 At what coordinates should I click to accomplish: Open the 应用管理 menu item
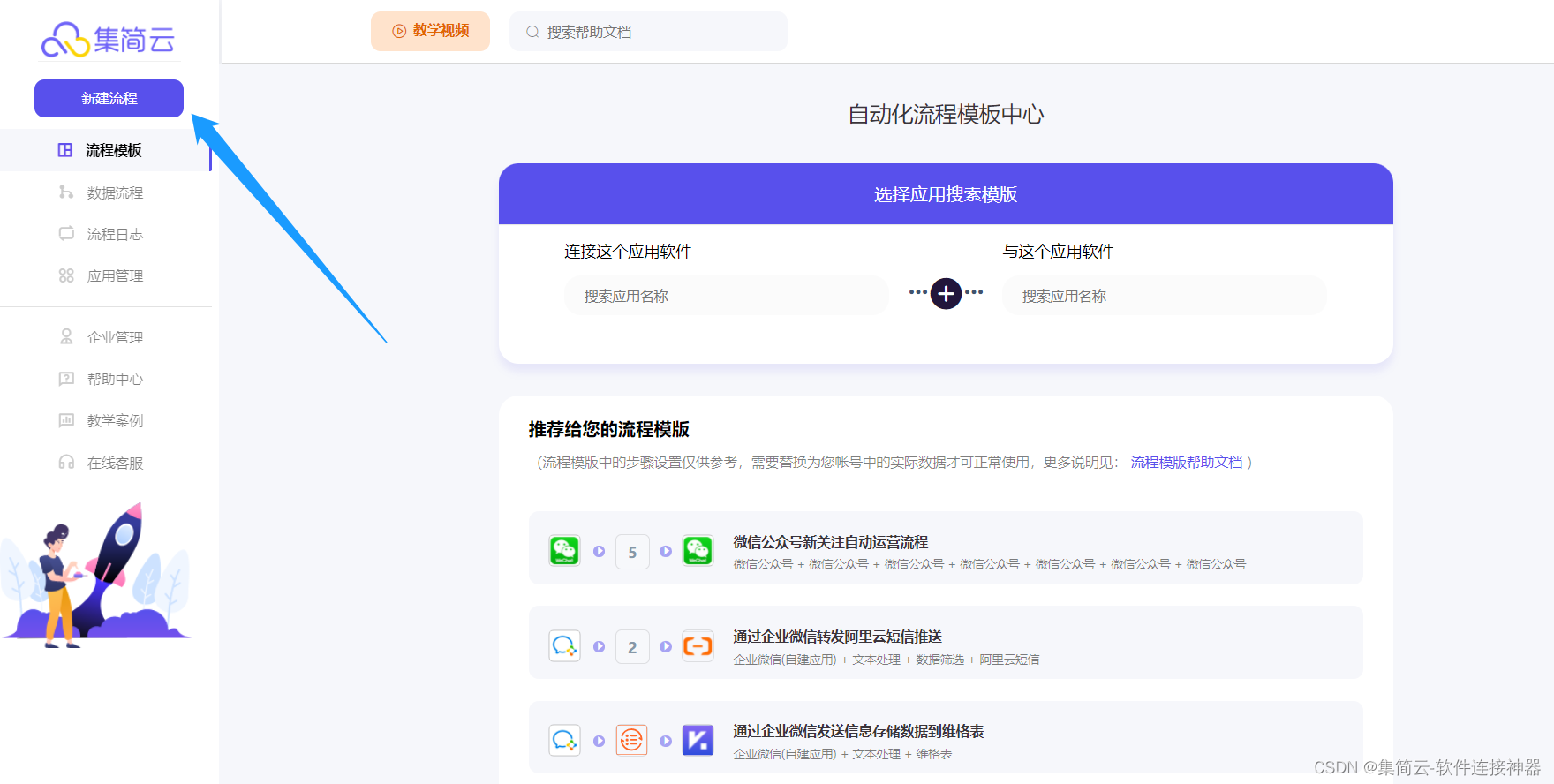click(x=106, y=275)
